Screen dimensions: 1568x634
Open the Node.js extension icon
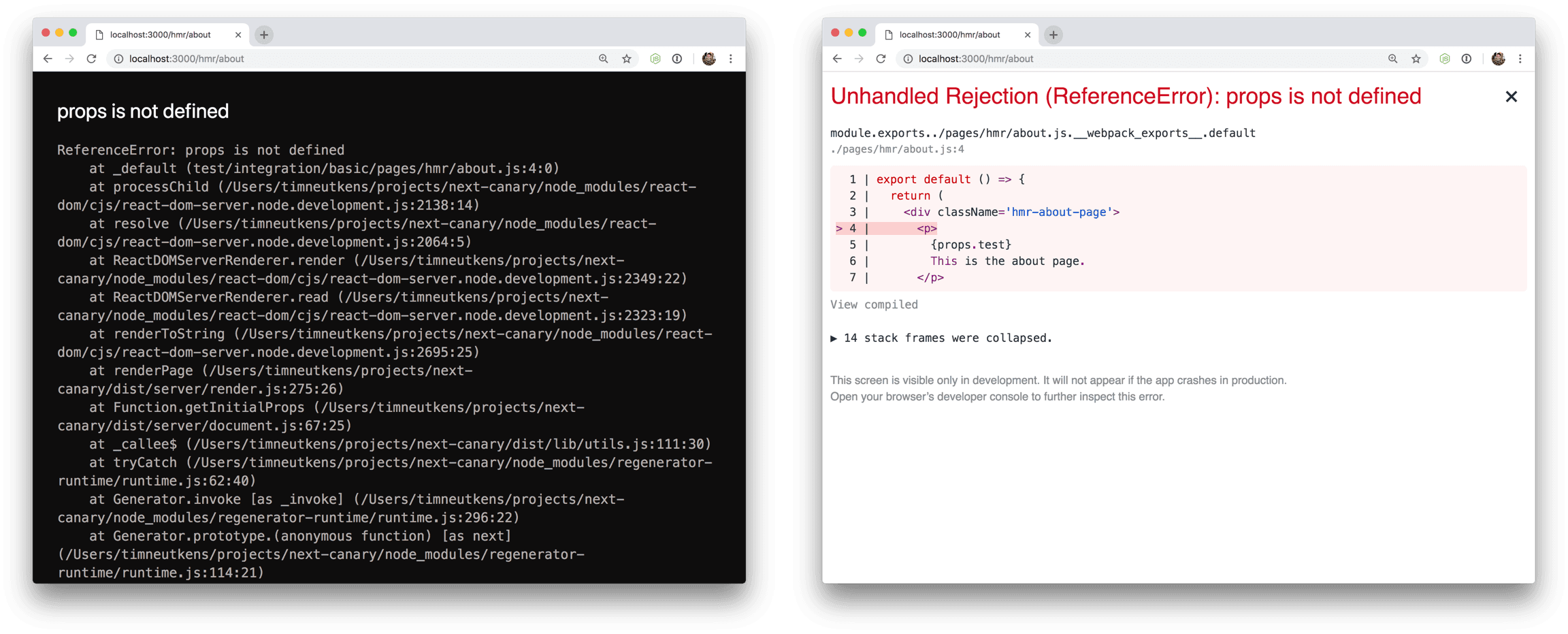(1444, 59)
